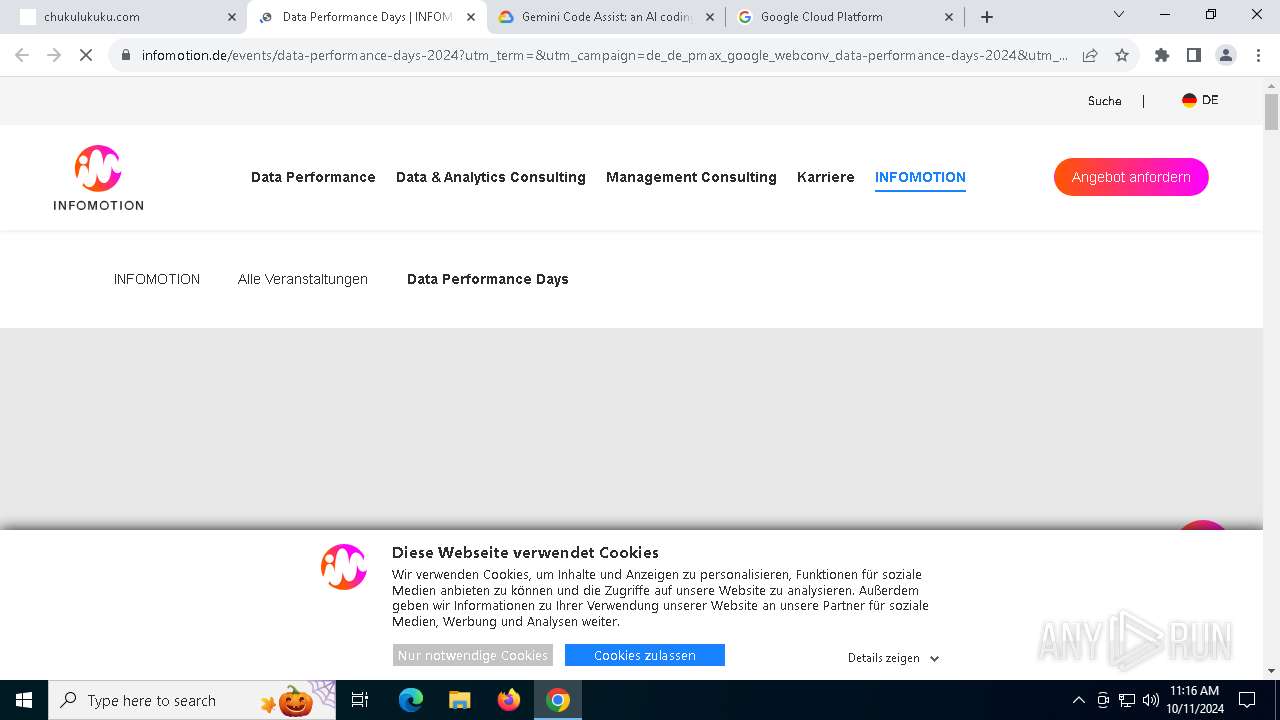Accept cookies with Cookies zulassen

click(x=645, y=655)
